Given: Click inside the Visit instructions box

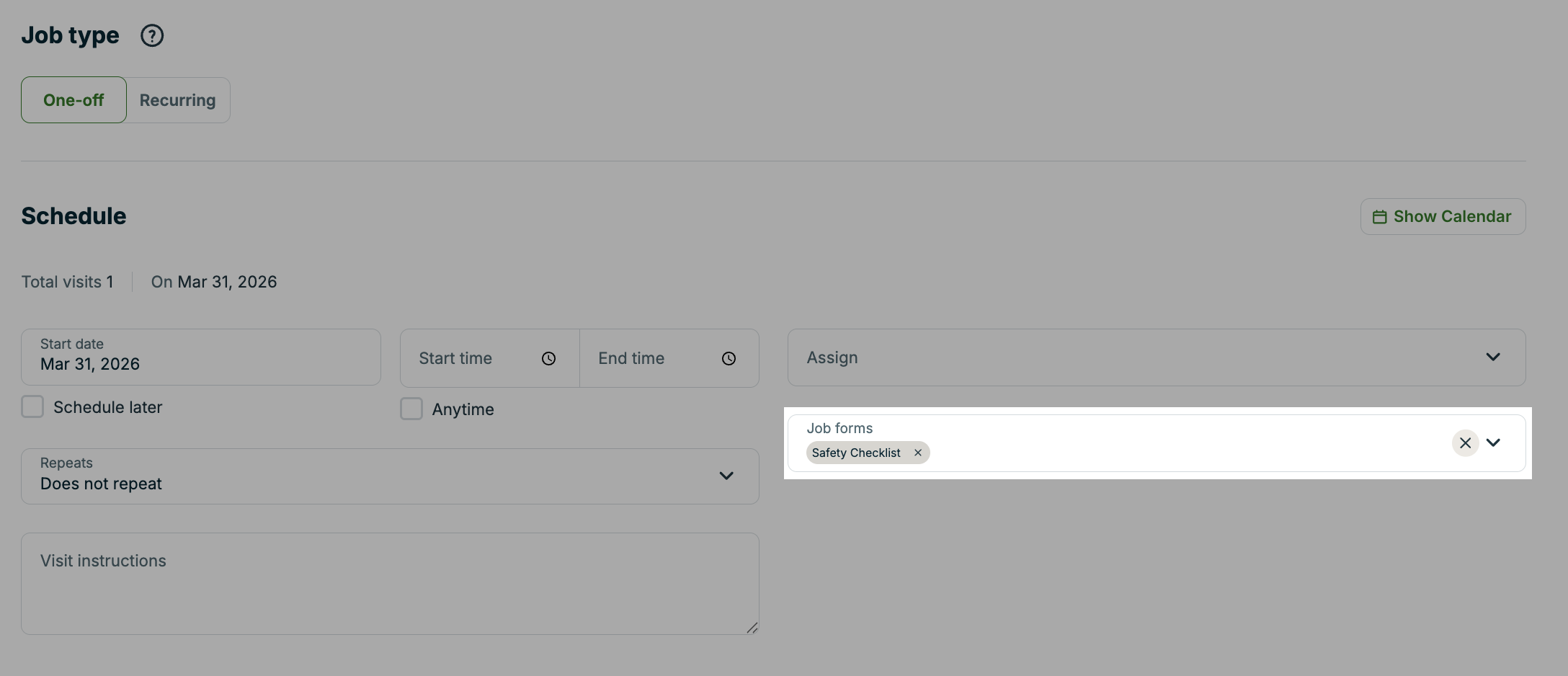Looking at the screenshot, I should coord(389,584).
